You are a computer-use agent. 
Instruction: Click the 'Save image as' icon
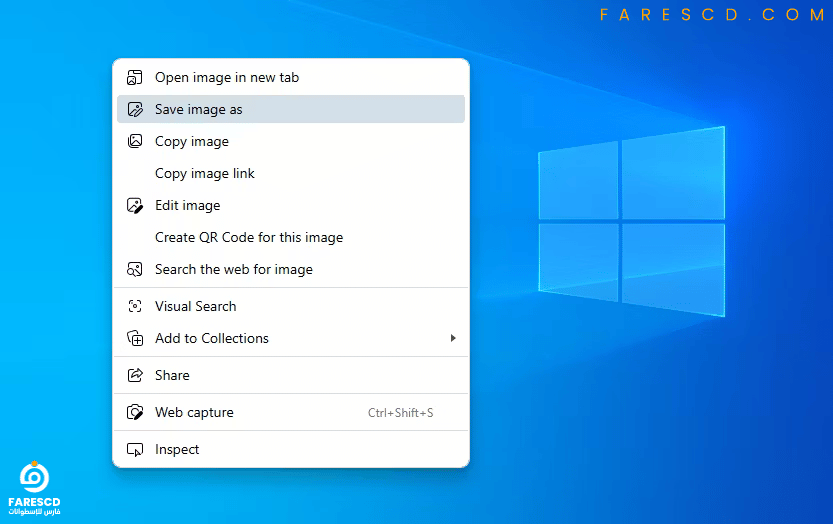[x=135, y=109]
